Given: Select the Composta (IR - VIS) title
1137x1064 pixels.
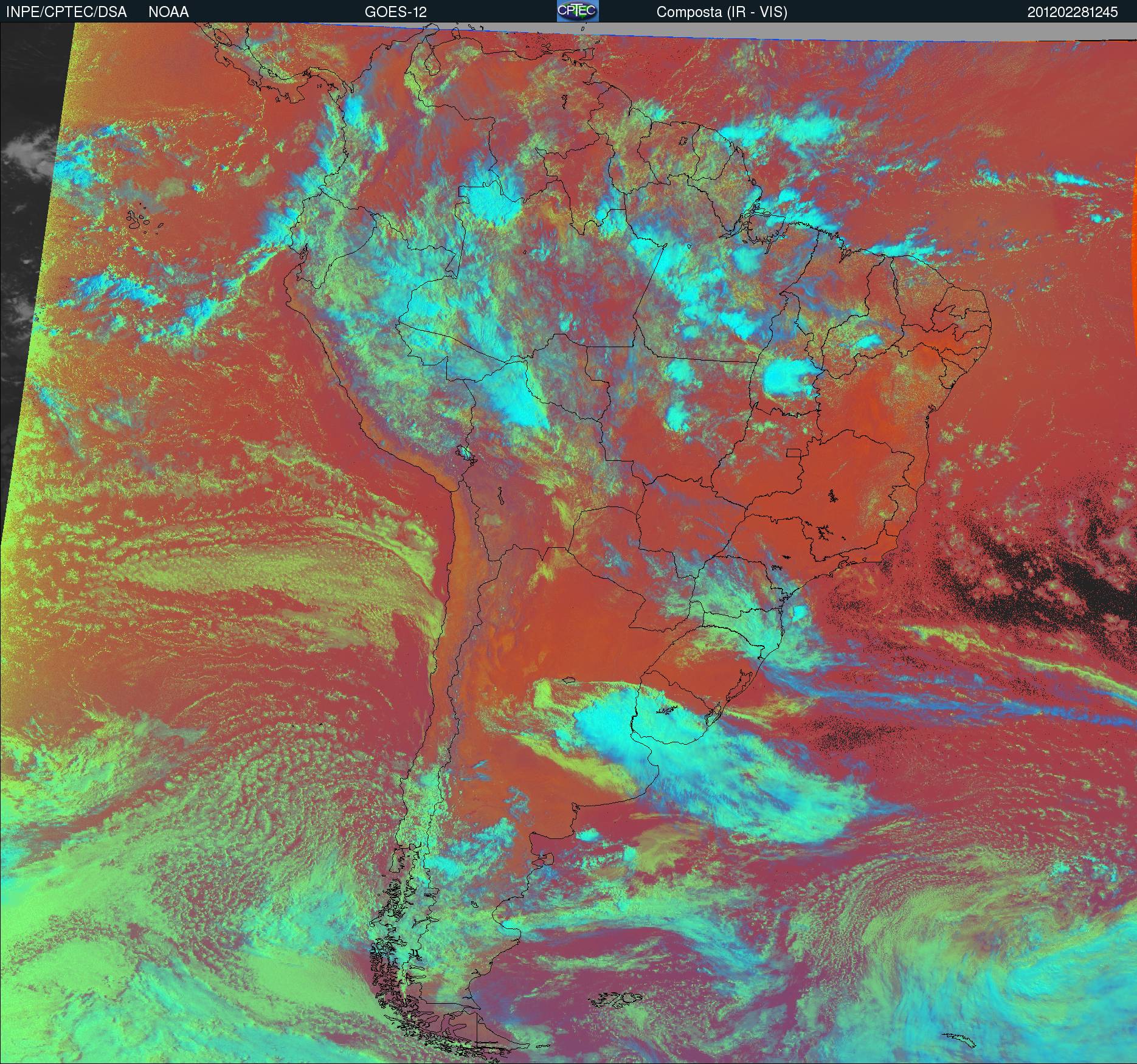Looking at the screenshot, I should coord(722,12).
